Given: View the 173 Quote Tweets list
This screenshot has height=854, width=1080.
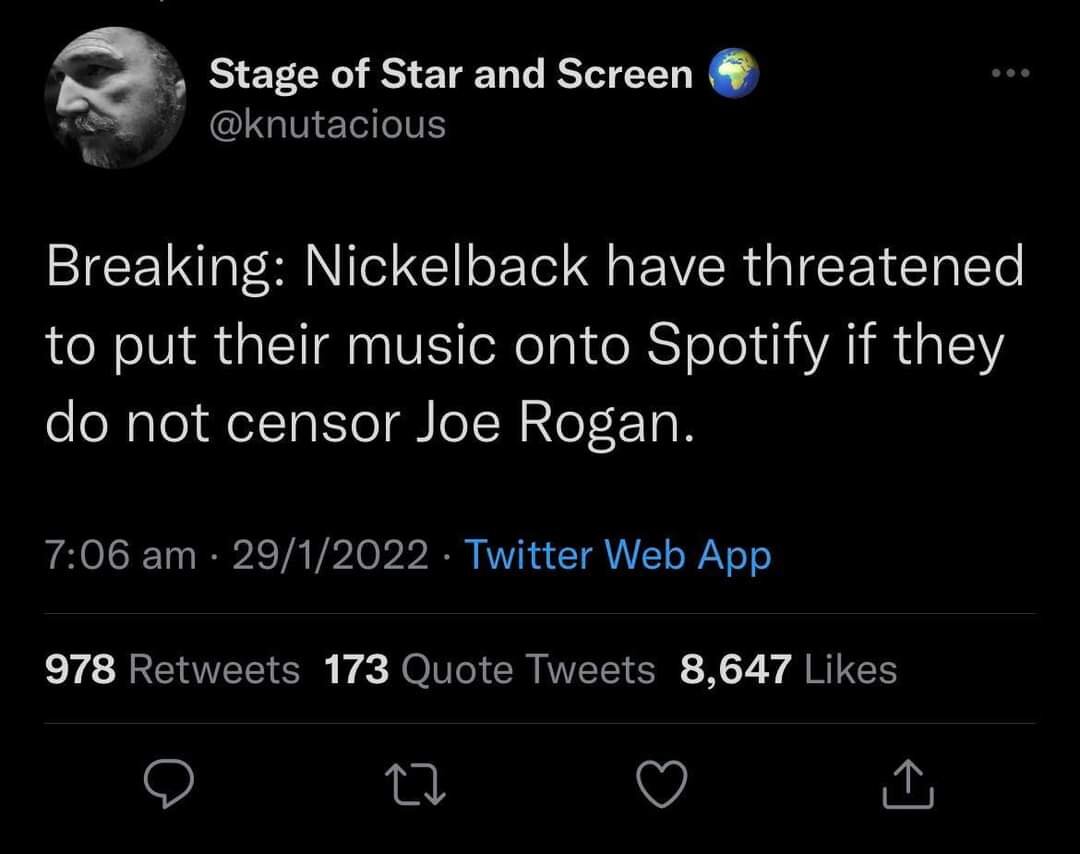Looking at the screenshot, I should coord(490,669).
